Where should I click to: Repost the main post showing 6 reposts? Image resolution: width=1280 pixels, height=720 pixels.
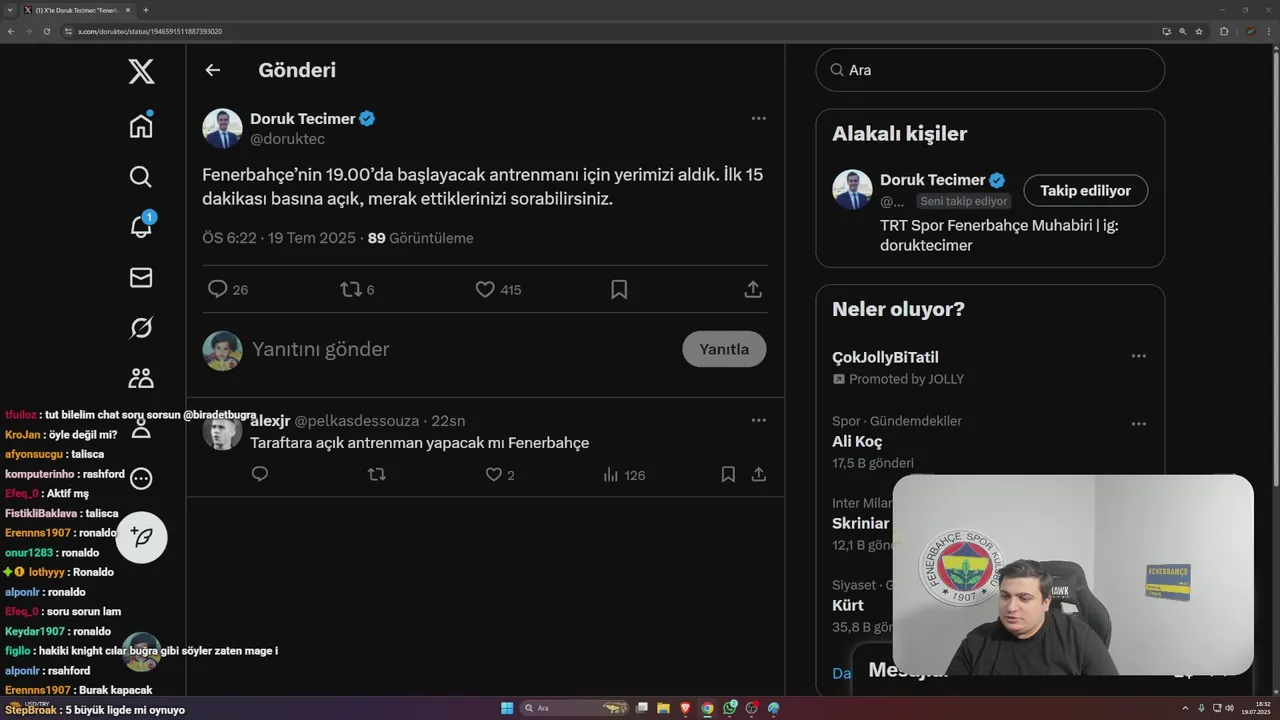pos(351,289)
